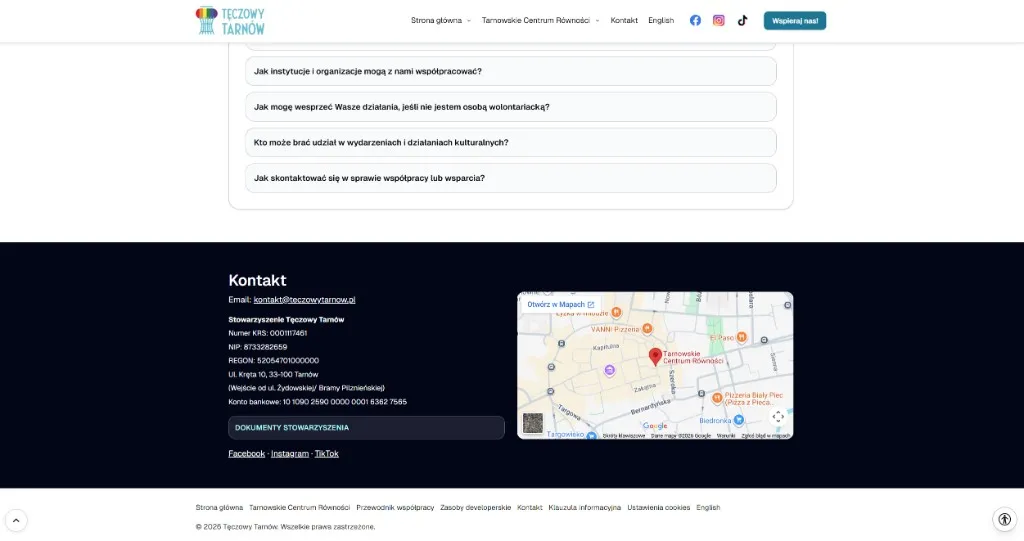The image size is (1024, 541).
Task: Click the Warunki link on the map
Action: 726,436
